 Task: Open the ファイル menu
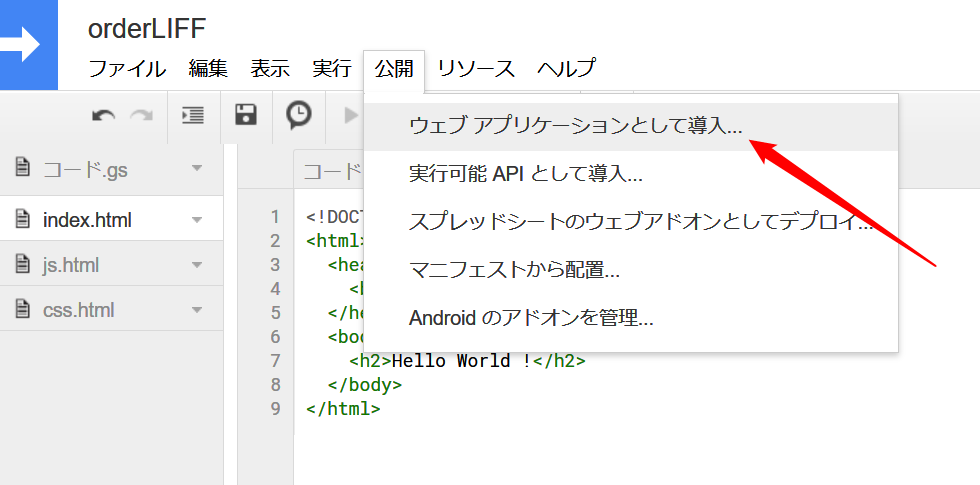point(127,69)
